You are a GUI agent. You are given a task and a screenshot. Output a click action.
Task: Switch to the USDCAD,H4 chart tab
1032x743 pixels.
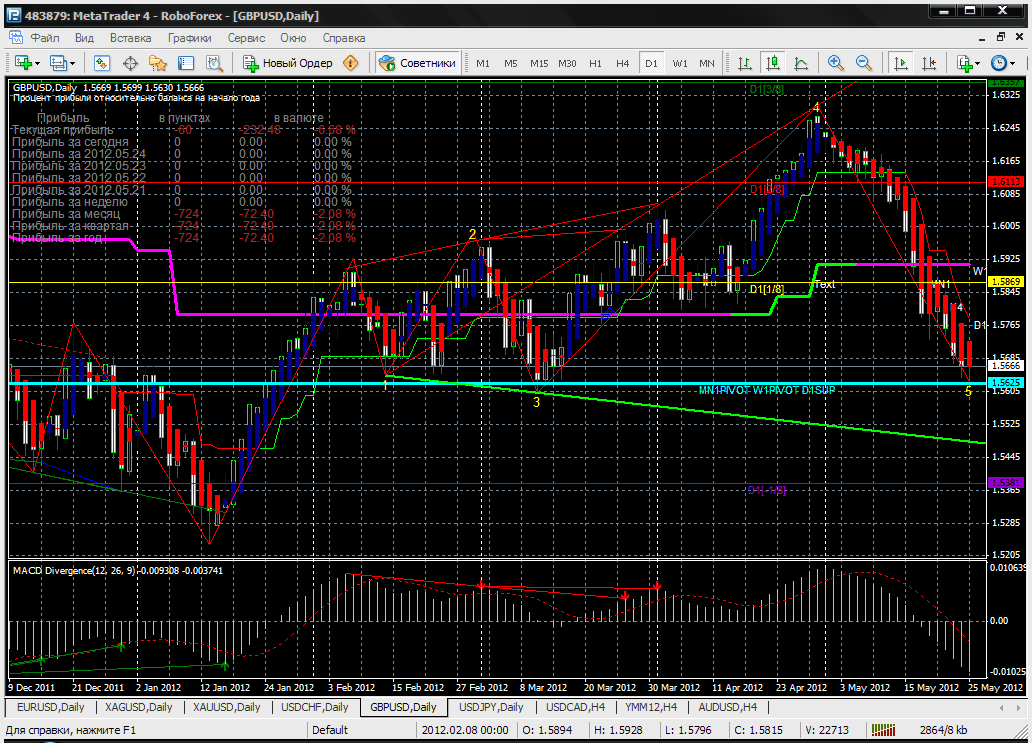click(x=575, y=707)
